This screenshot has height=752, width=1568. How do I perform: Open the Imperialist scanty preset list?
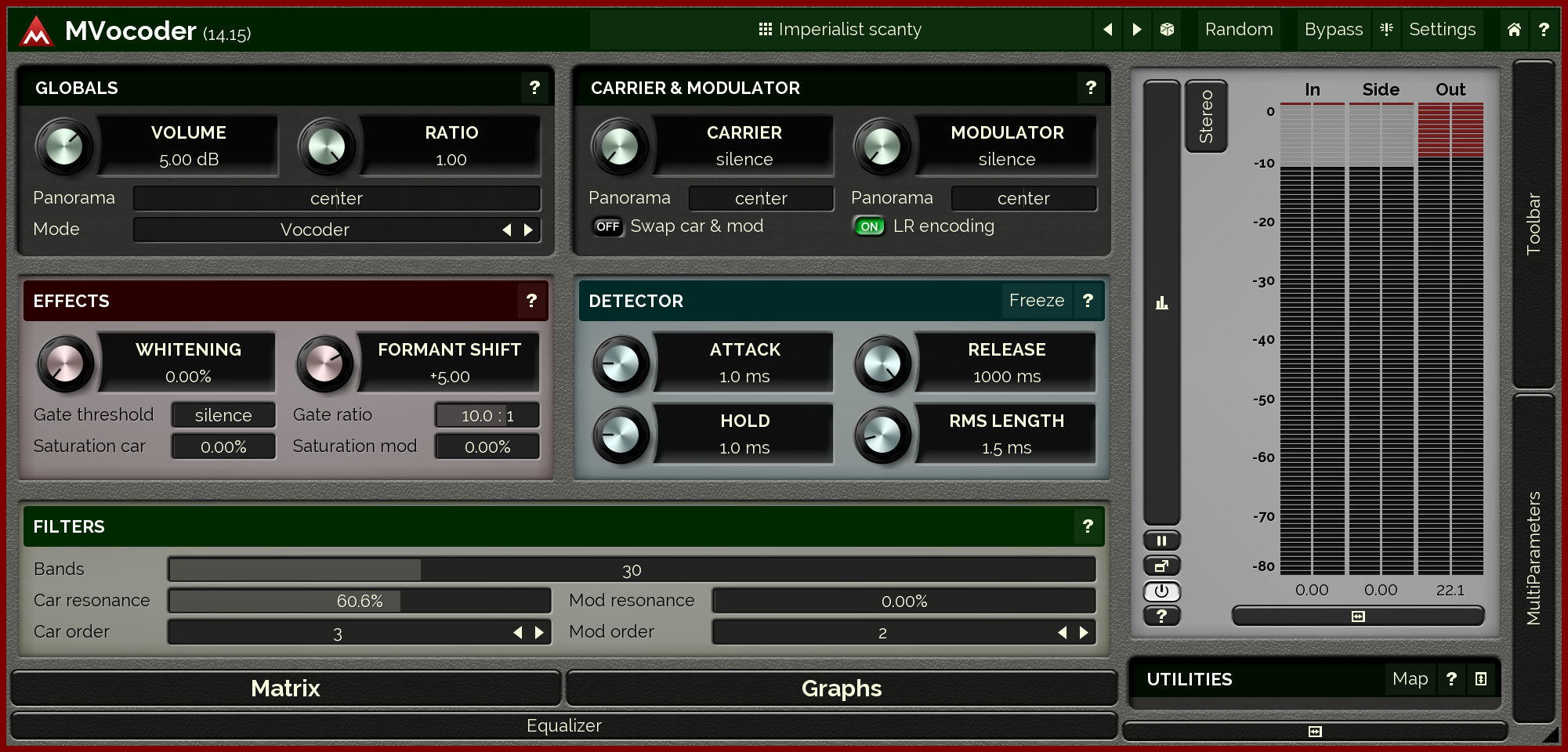(x=840, y=30)
